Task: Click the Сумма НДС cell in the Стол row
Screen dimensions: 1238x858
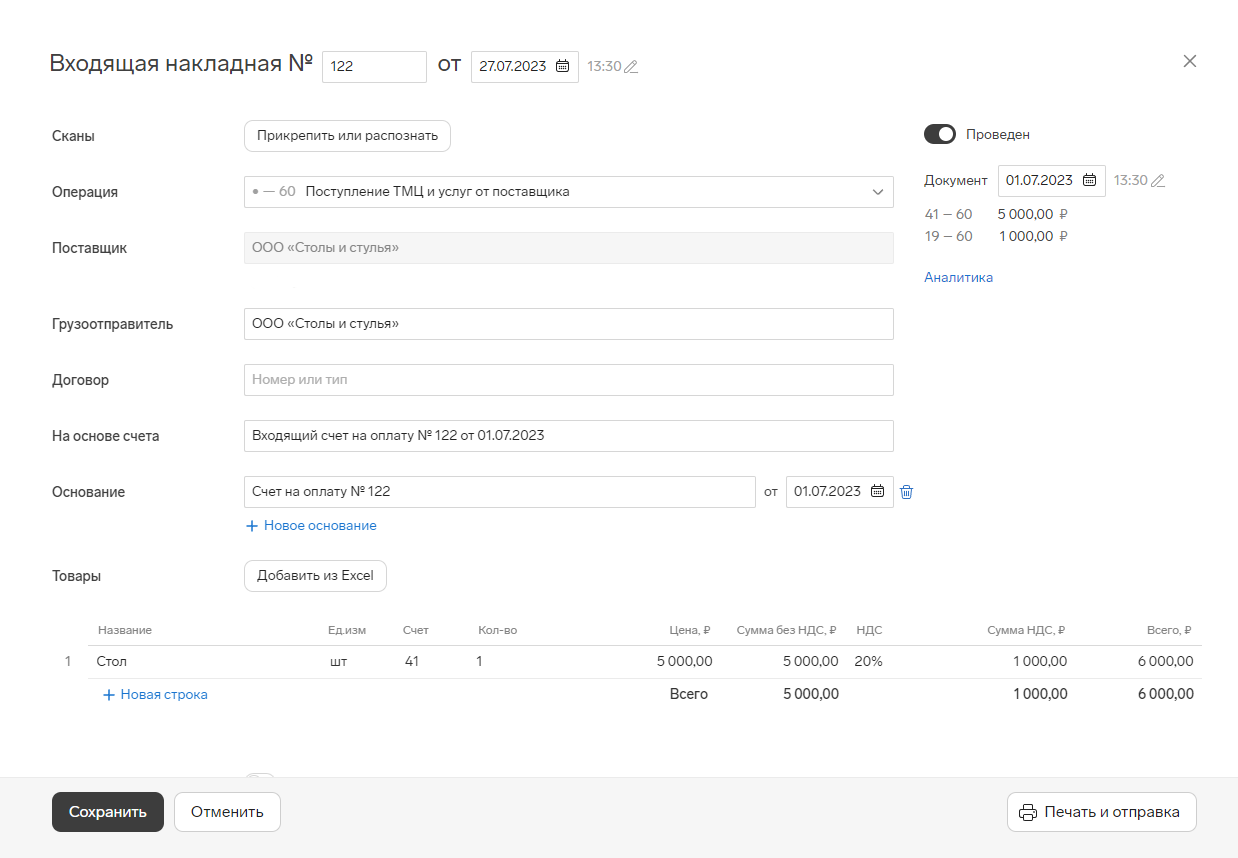Action: point(1040,661)
